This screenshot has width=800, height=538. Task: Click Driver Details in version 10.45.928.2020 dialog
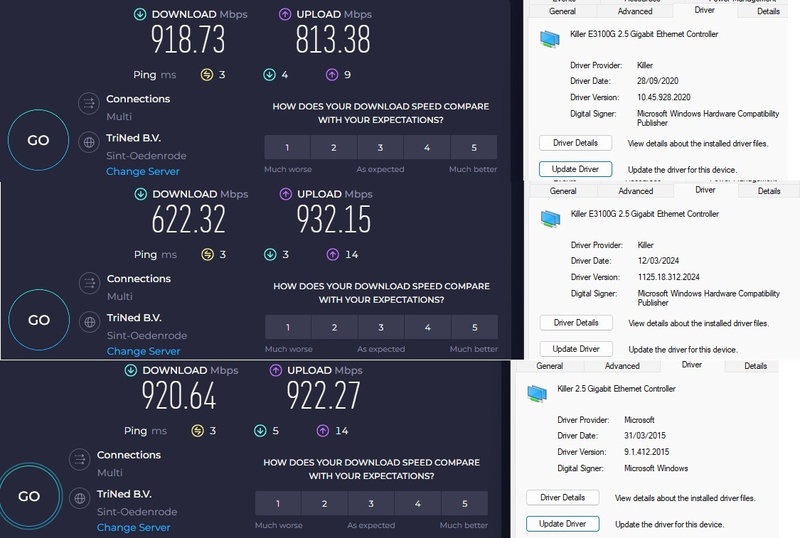click(x=576, y=143)
